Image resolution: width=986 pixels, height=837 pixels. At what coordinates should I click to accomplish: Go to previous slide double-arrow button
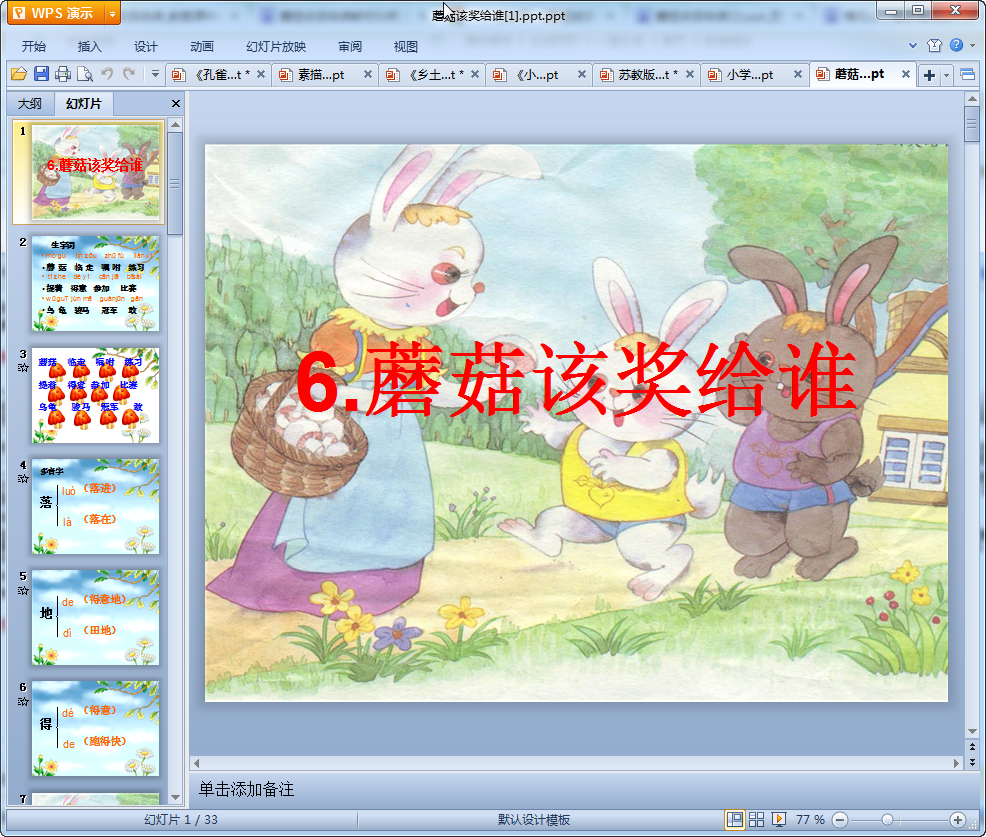coord(972,747)
